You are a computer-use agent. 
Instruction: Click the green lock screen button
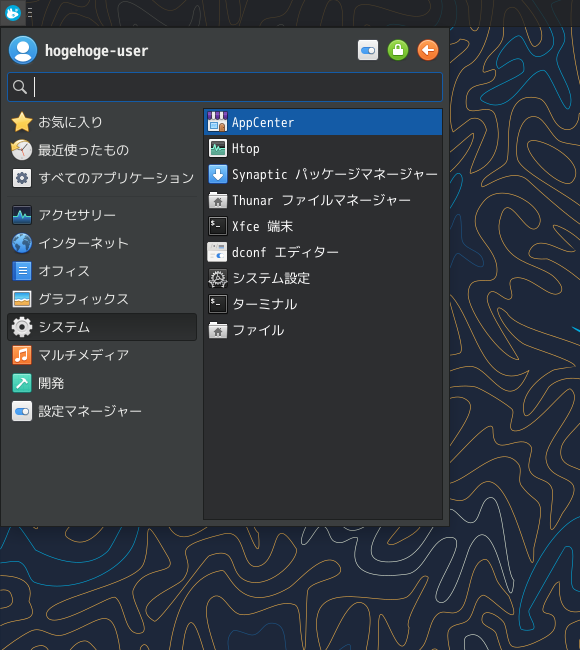pyautogui.click(x=398, y=51)
